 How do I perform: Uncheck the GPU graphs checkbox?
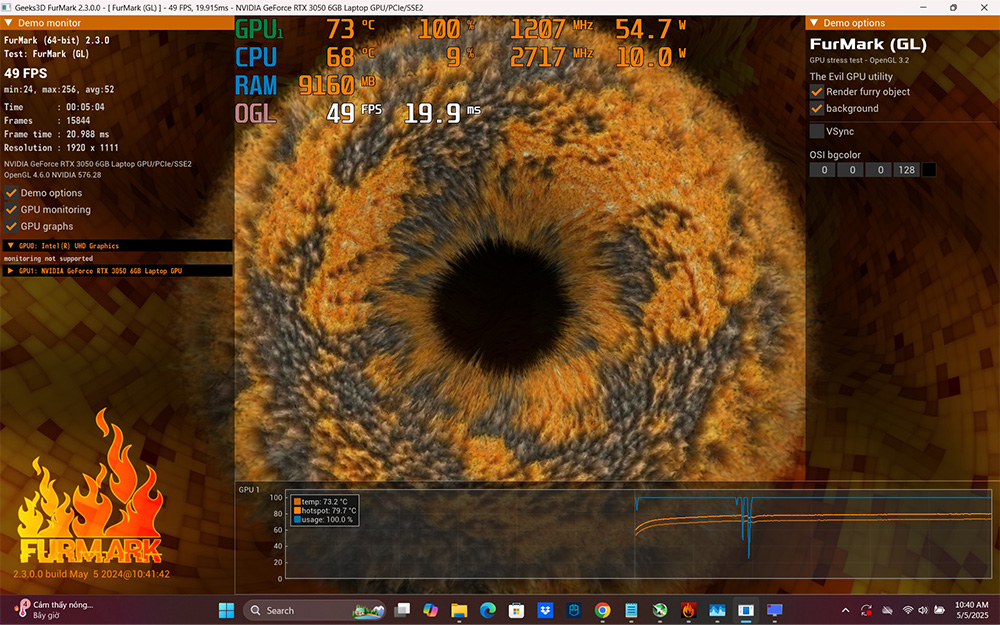coord(11,226)
